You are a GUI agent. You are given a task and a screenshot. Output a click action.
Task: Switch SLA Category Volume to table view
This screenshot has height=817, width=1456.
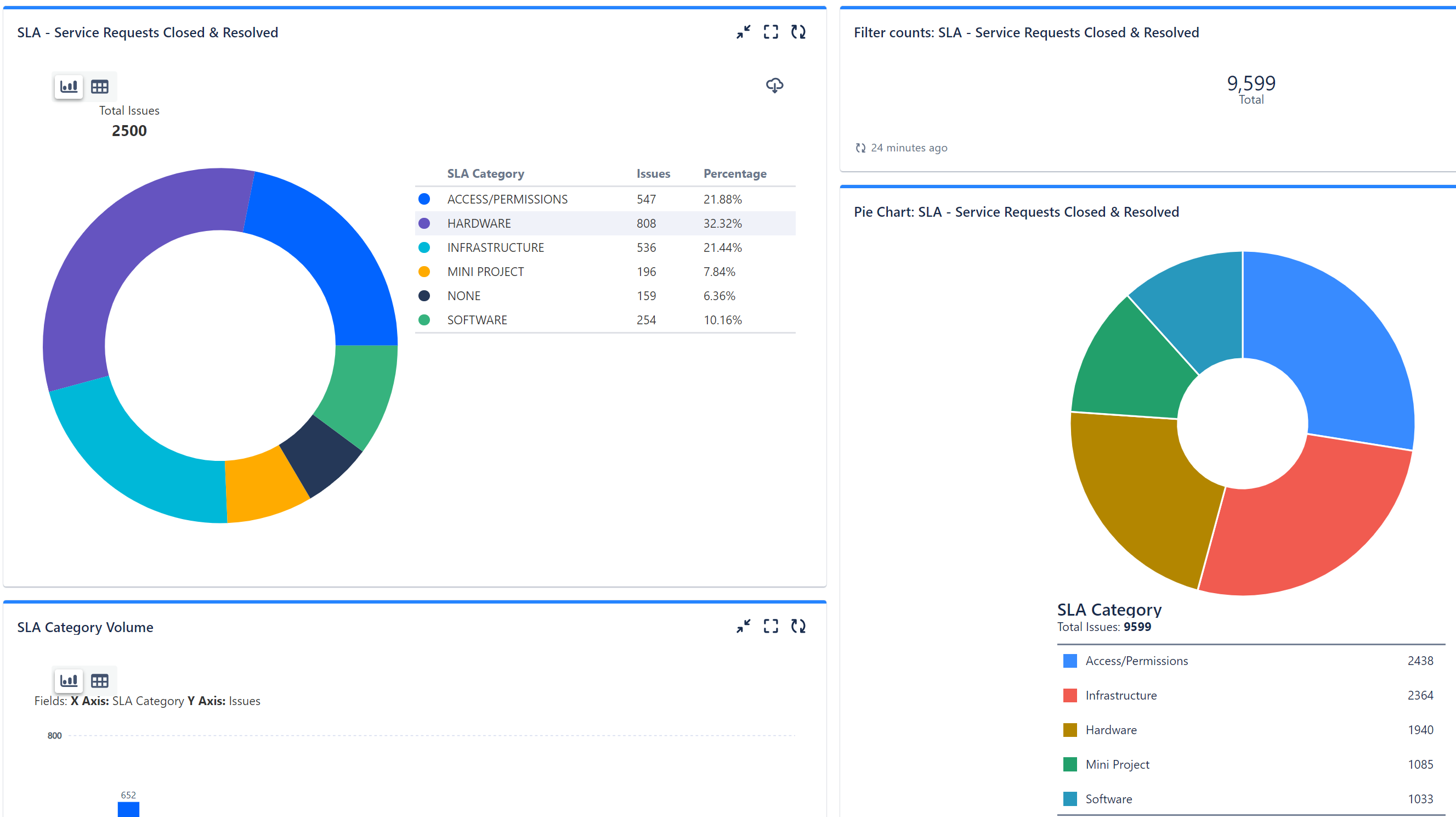pos(99,680)
